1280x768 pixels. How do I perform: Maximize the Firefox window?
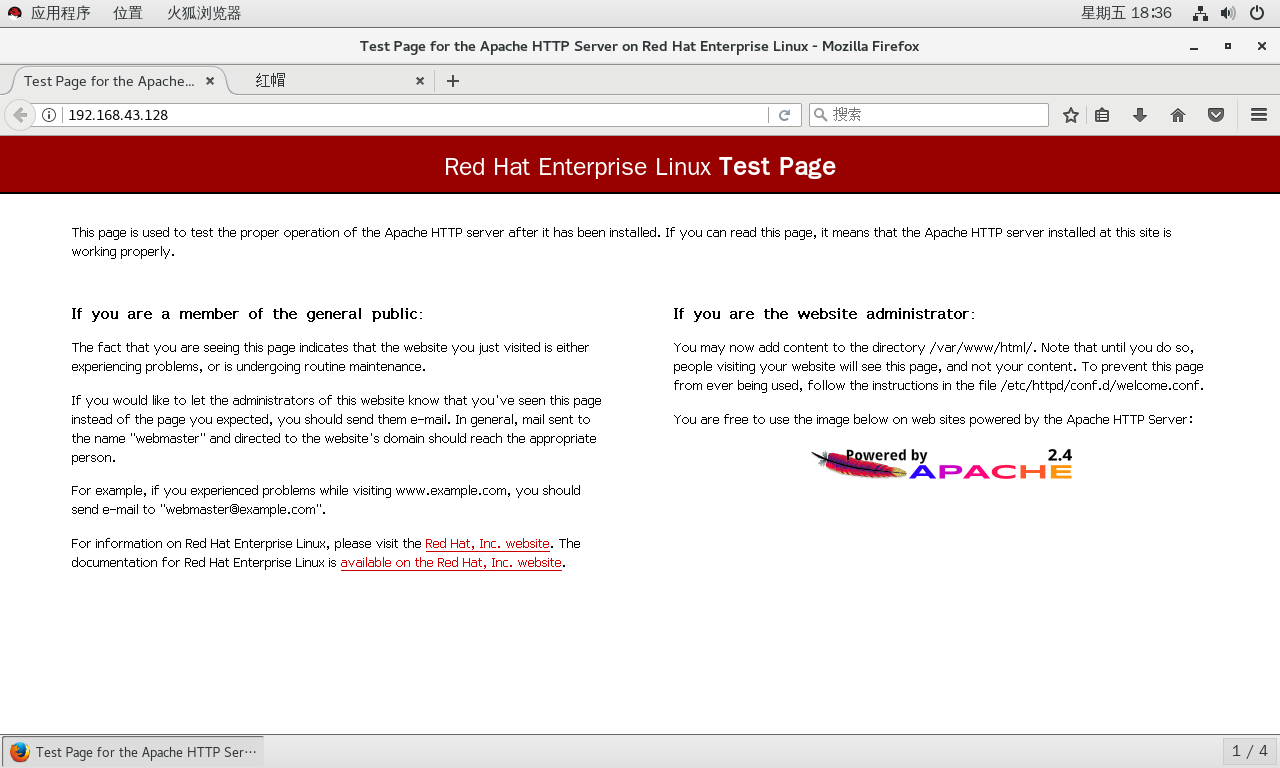[x=1228, y=46]
